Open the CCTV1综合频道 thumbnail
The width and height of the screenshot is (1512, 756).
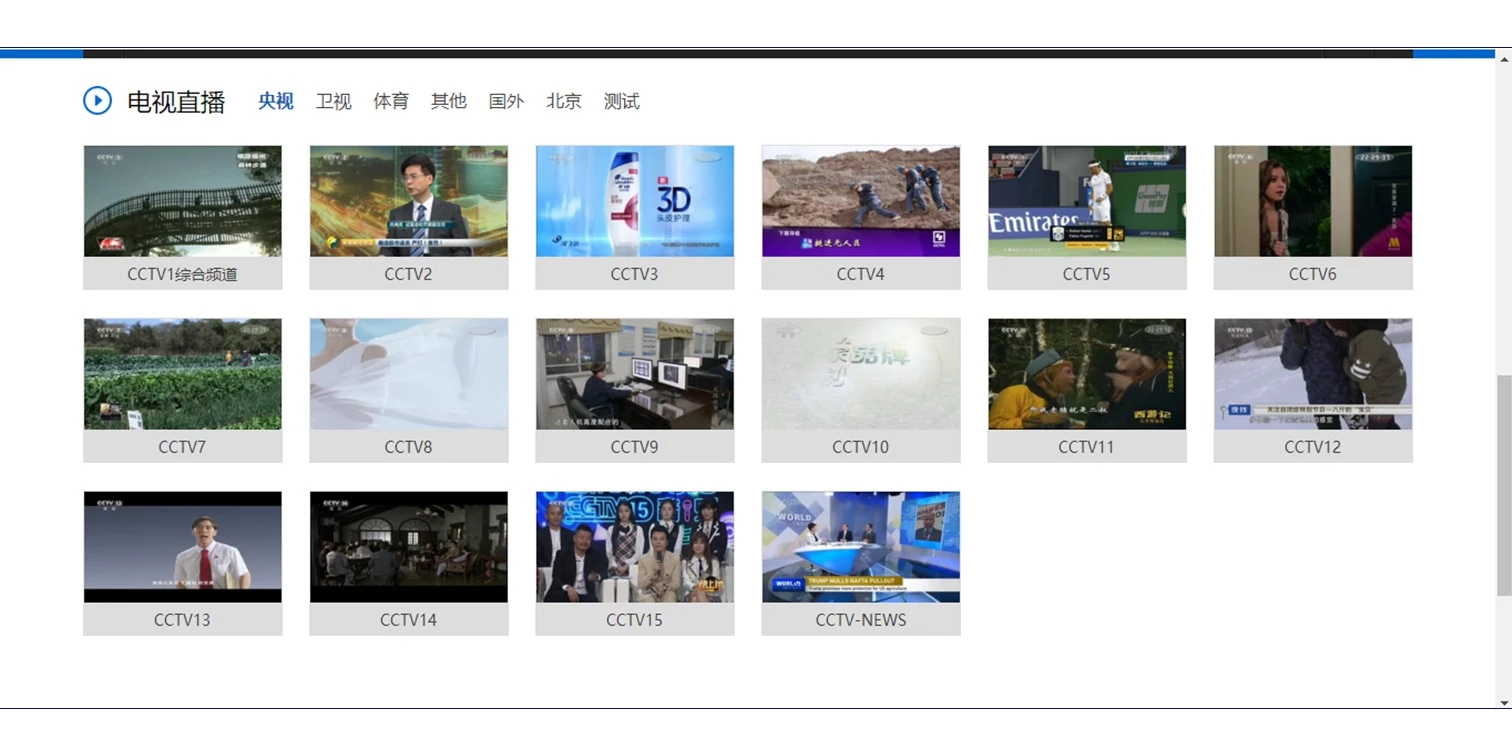click(183, 201)
